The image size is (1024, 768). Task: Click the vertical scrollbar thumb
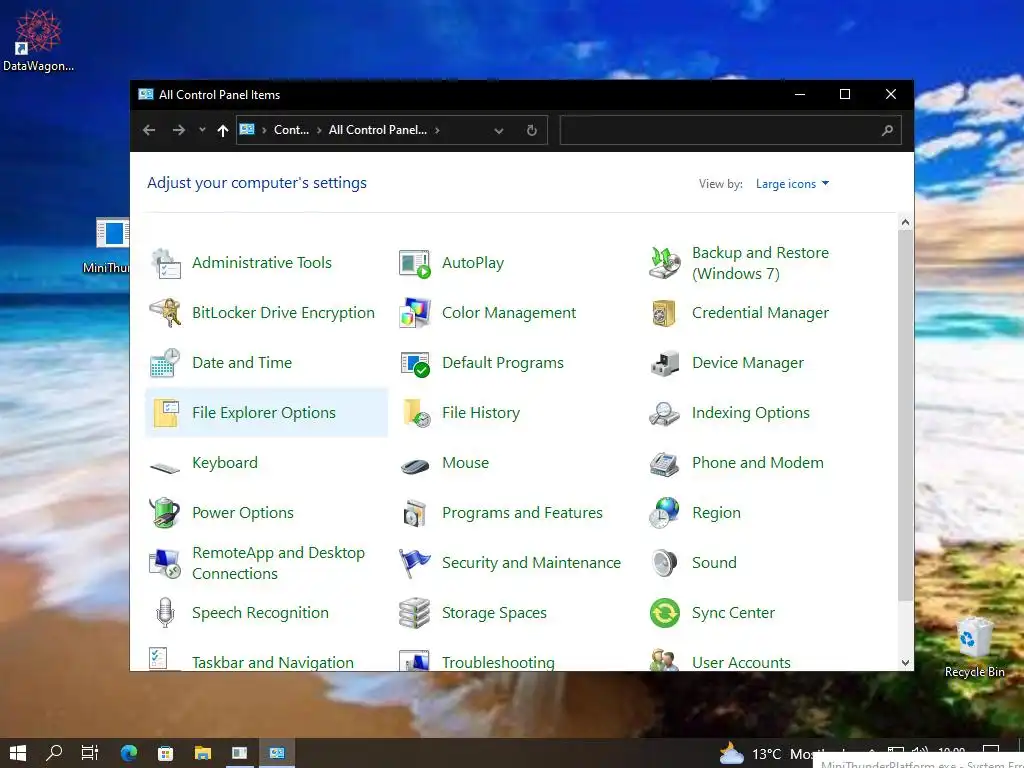point(905,415)
